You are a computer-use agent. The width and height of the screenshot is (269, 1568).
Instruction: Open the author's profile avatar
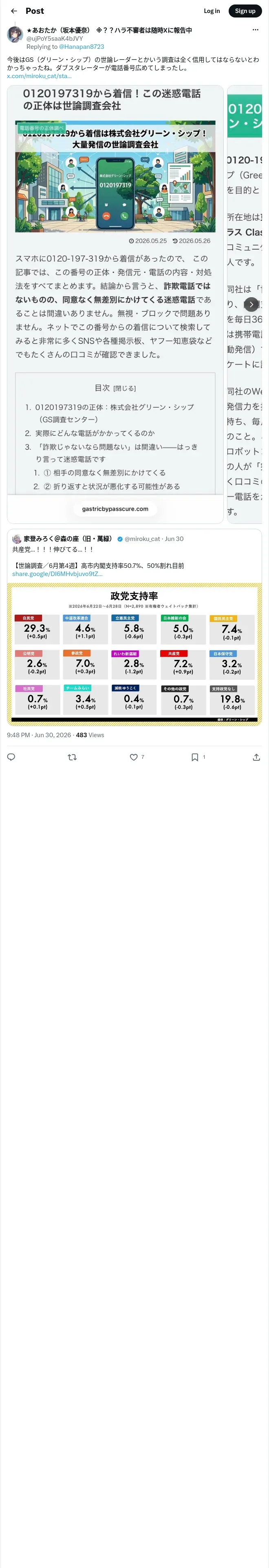[x=15, y=35]
